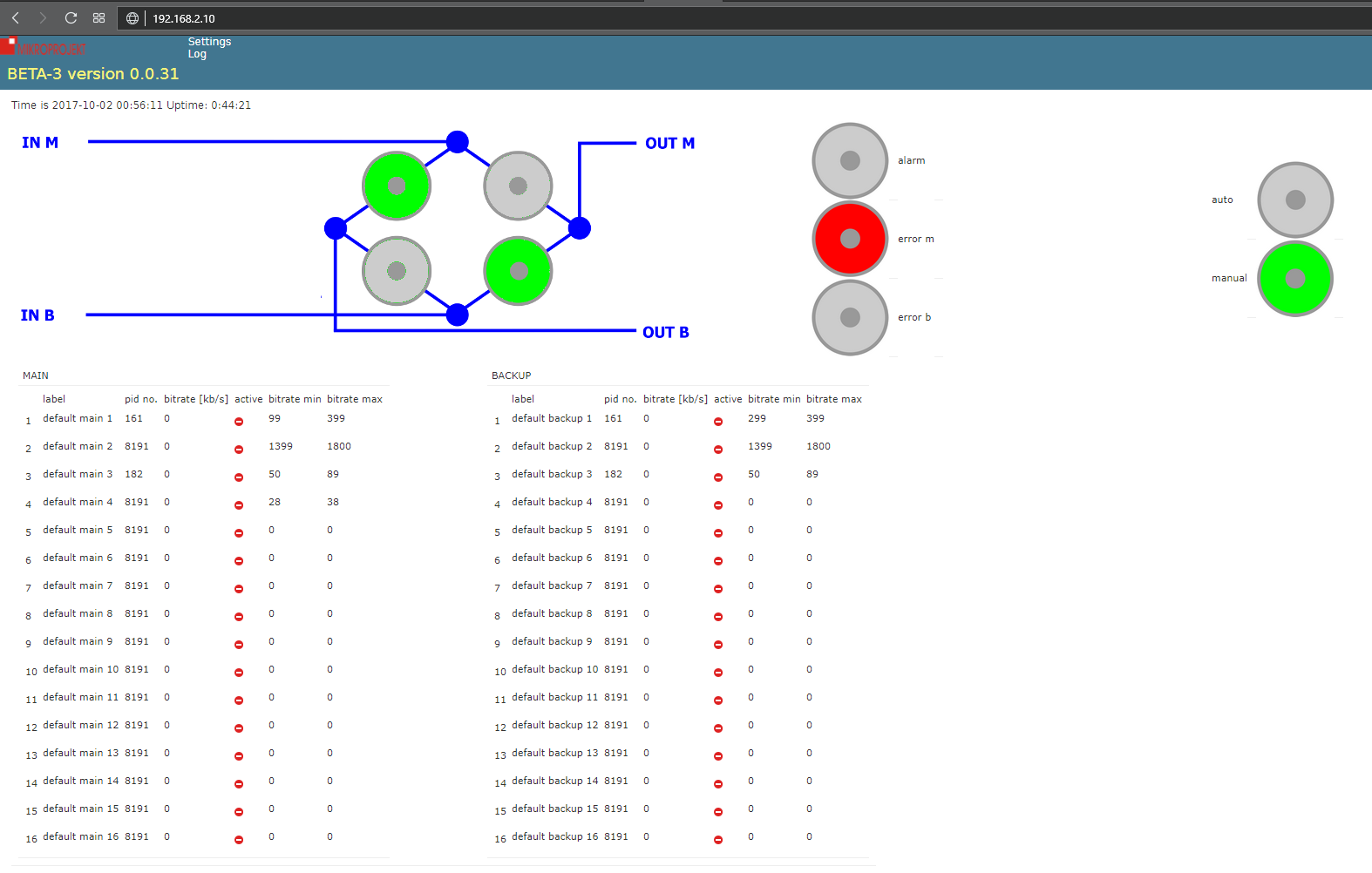Click the red error m indicator
Screen dimensions: 1372x873
850,239
